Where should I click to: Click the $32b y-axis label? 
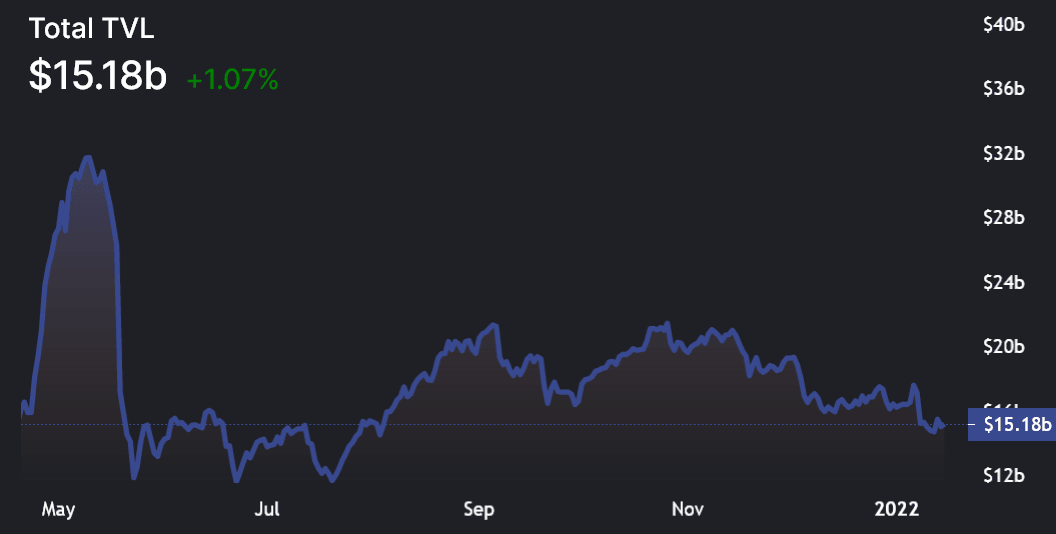[x=1004, y=154]
